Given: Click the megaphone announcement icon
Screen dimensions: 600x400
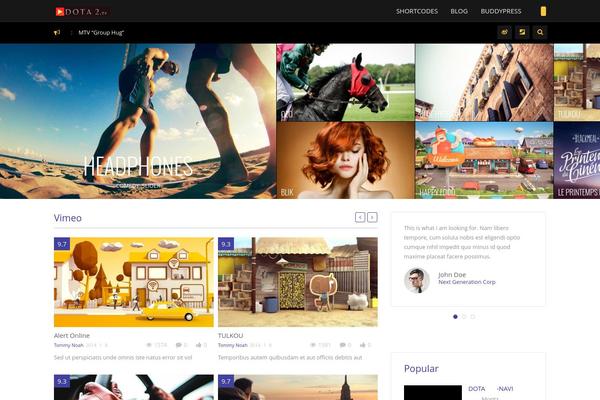Looking at the screenshot, I should [57, 33].
